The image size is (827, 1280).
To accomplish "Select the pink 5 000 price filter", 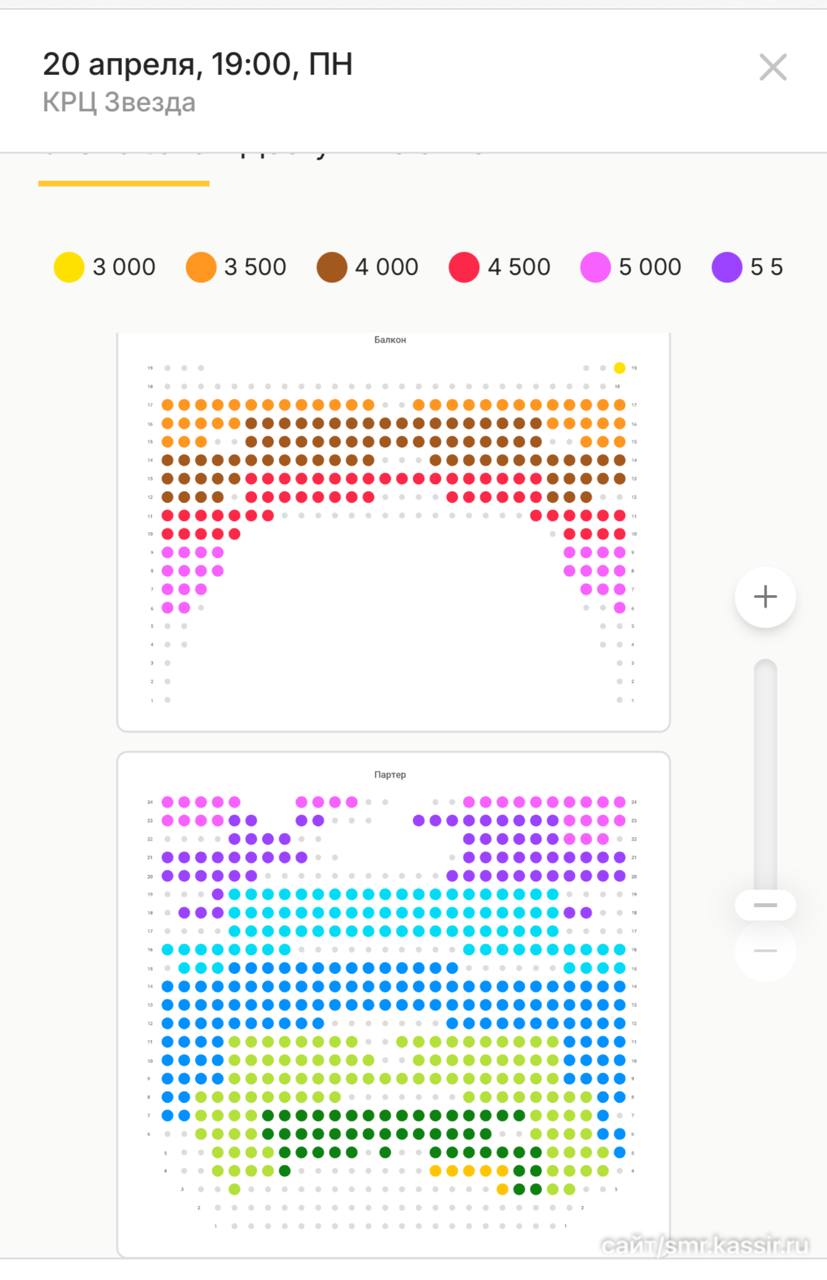I will [x=595, y=267].
